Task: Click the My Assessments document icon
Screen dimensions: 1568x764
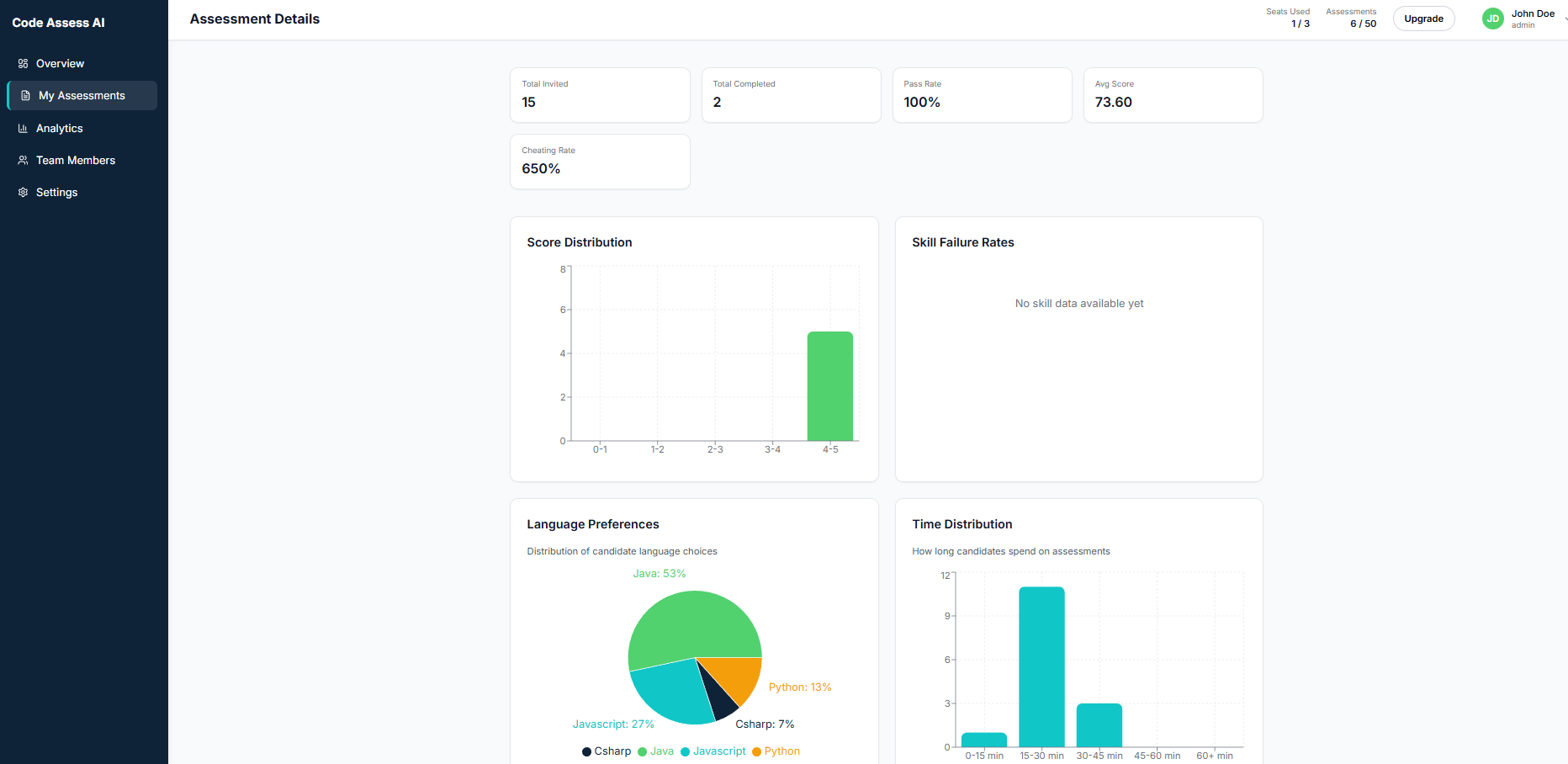Action: point(24,95)
